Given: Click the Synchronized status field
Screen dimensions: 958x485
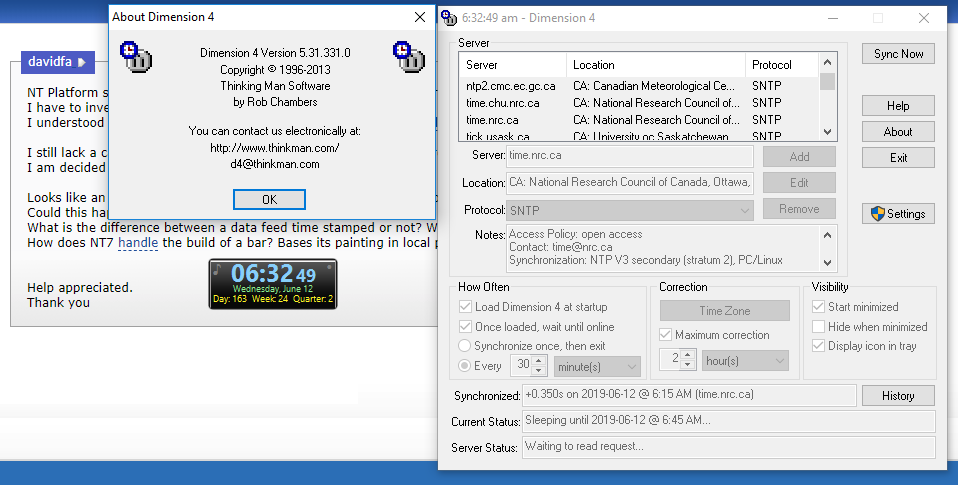Looking at the screenshot, I should tap(689, 395).
